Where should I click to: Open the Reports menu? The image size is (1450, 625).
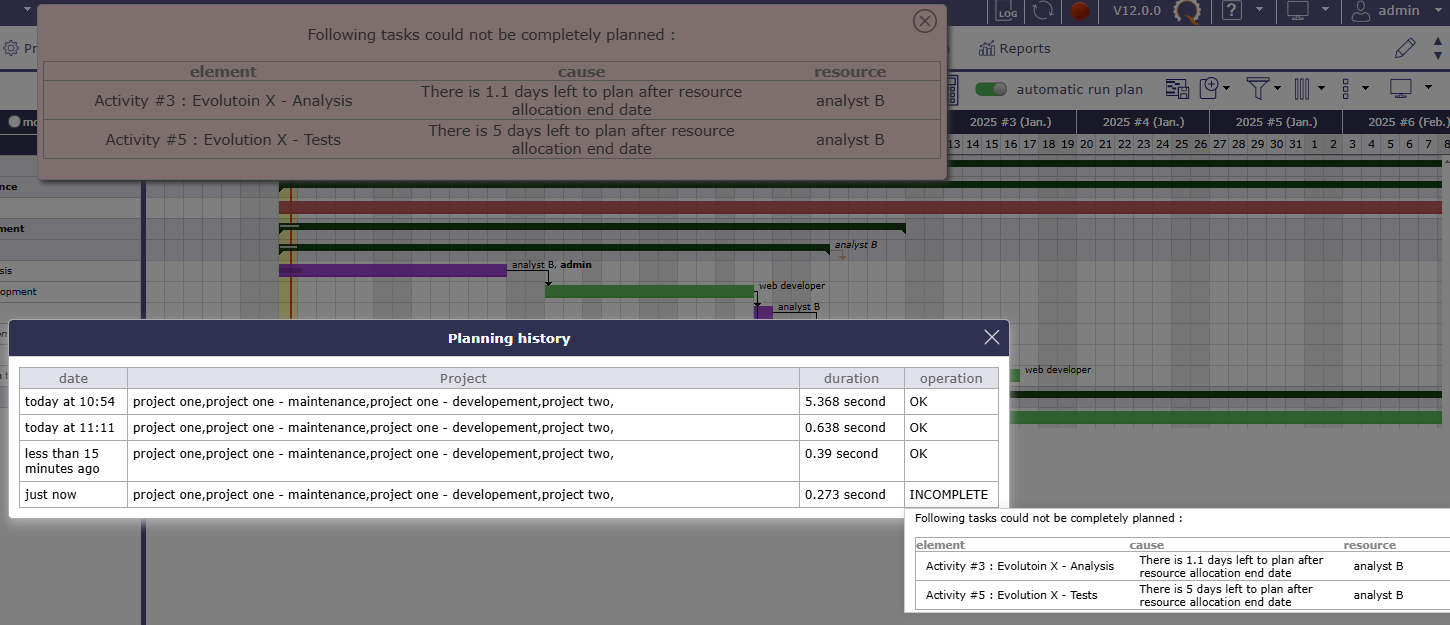pyautogui.click(x=1014, y=48)
